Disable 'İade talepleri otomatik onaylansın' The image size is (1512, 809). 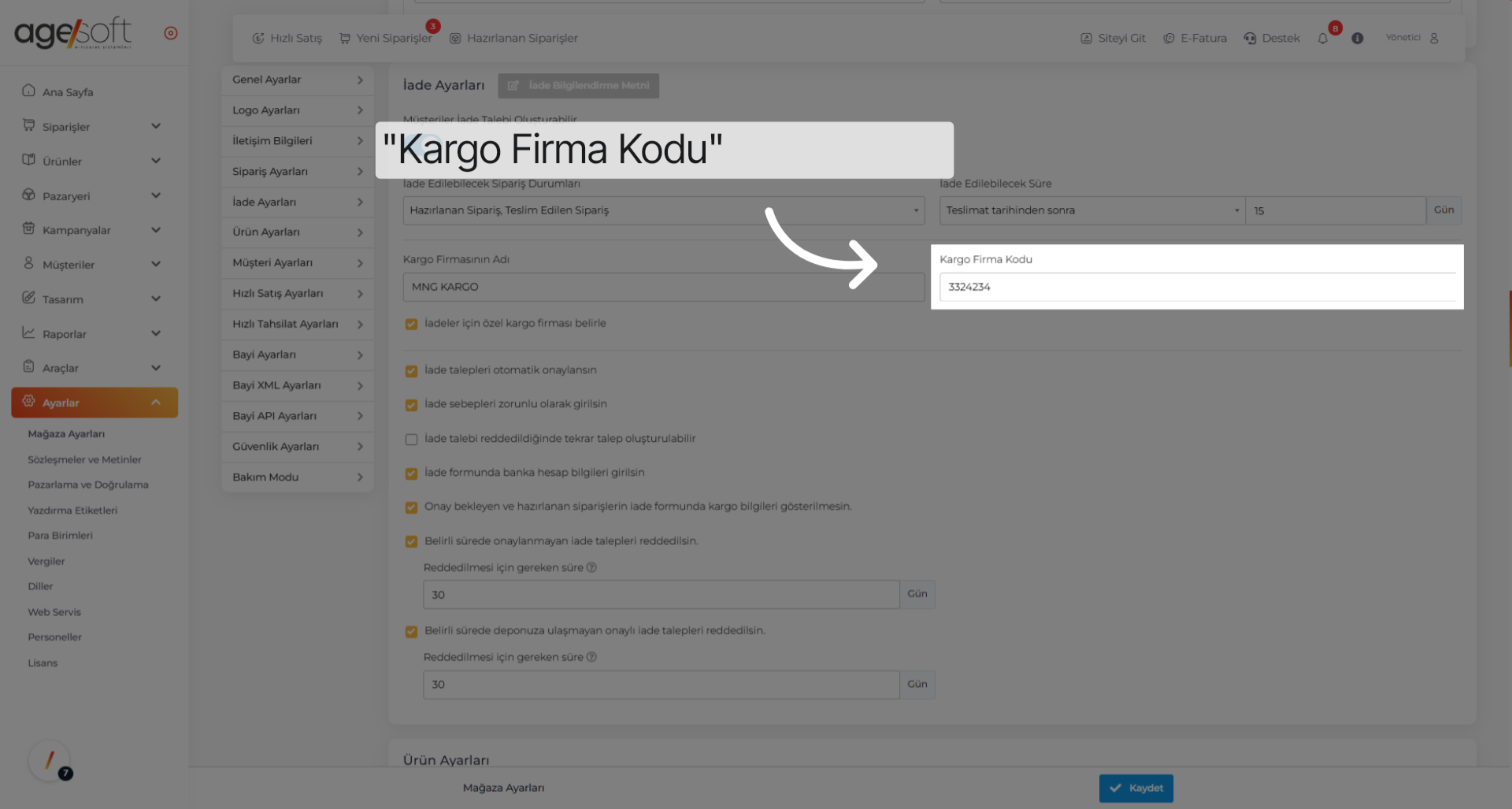tap(411, 370)
